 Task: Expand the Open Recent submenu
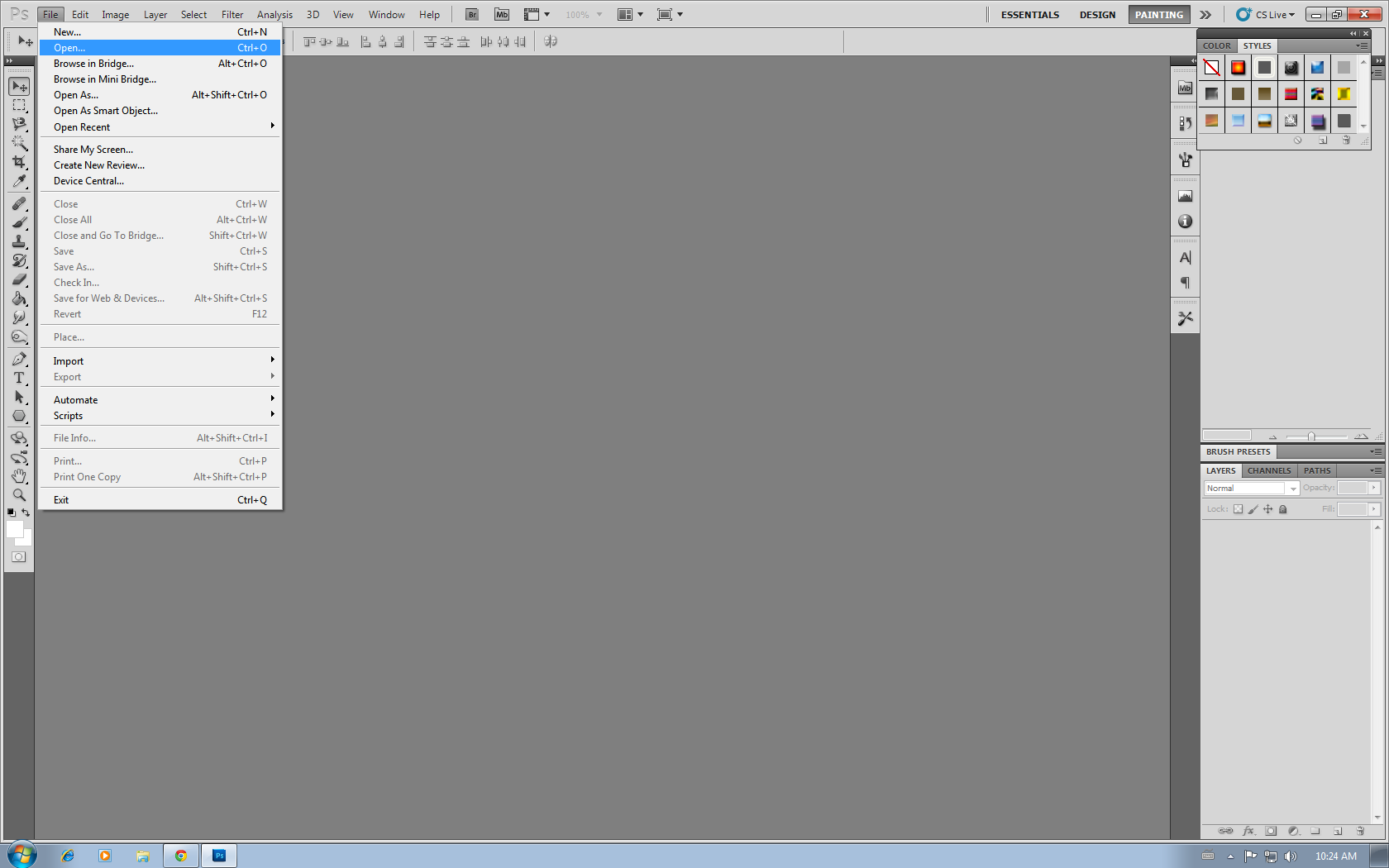(160, 126)
